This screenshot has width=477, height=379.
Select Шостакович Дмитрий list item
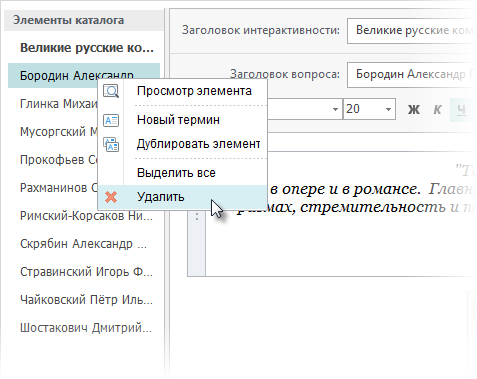tap(85, 328)
